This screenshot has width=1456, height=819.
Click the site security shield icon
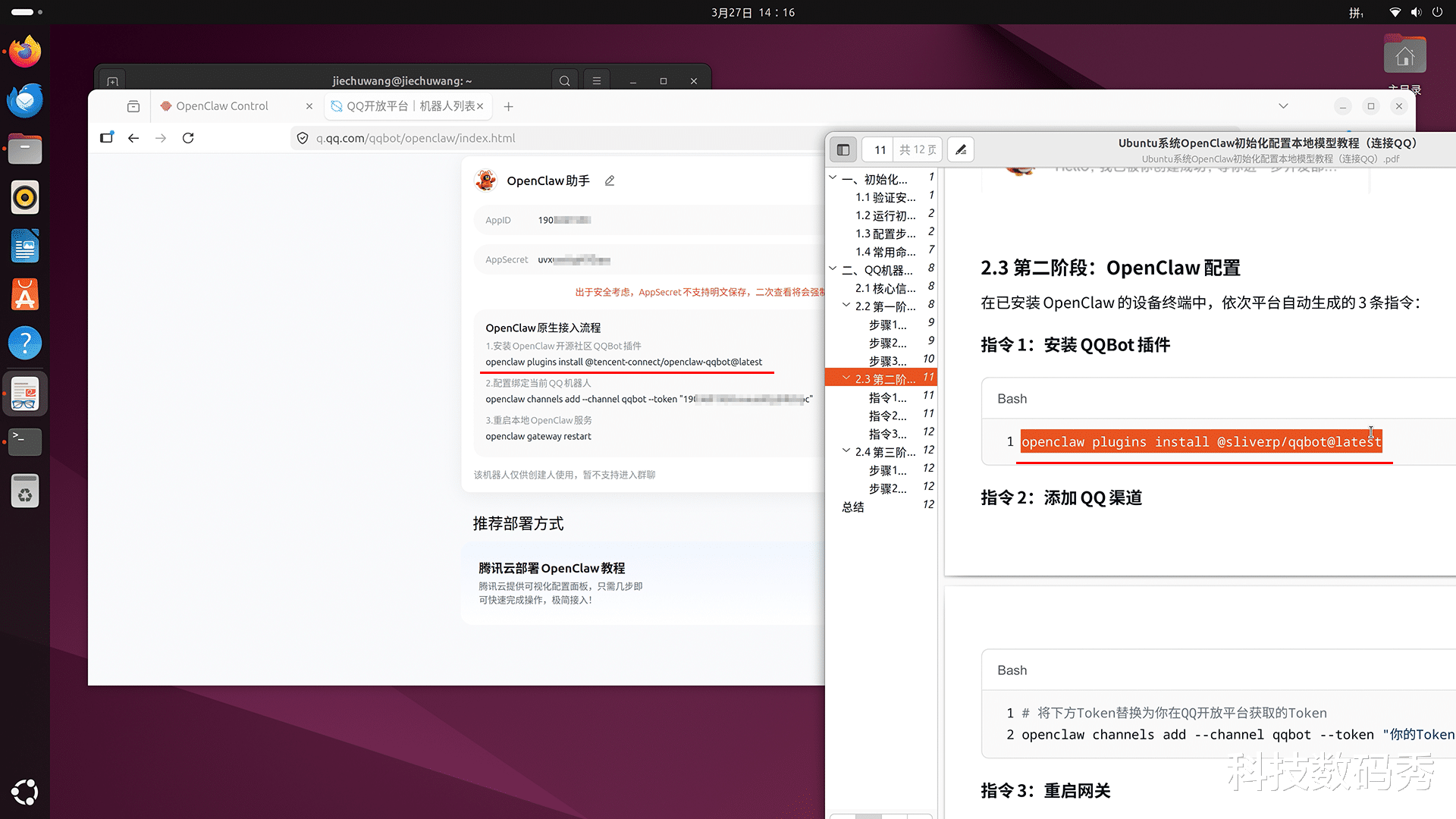(303, 138)
